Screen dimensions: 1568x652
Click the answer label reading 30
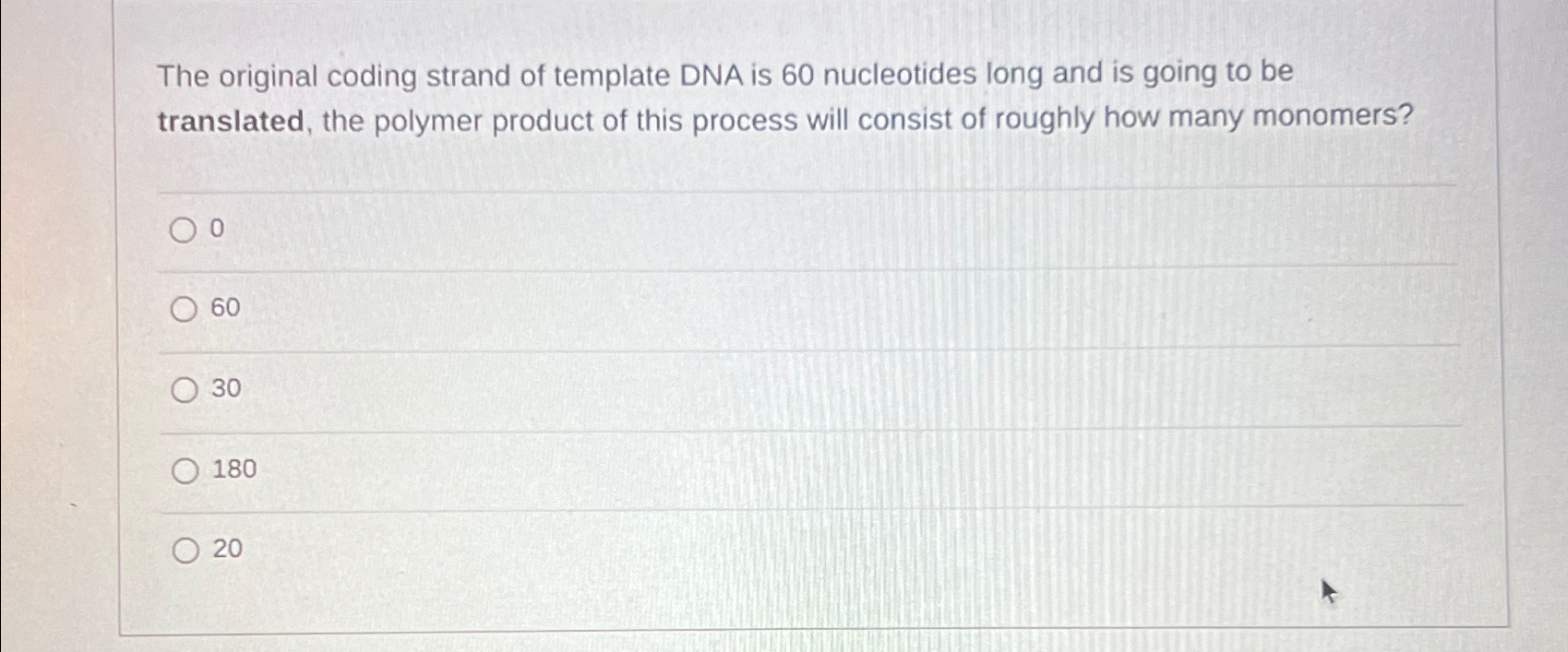(224, 388)
